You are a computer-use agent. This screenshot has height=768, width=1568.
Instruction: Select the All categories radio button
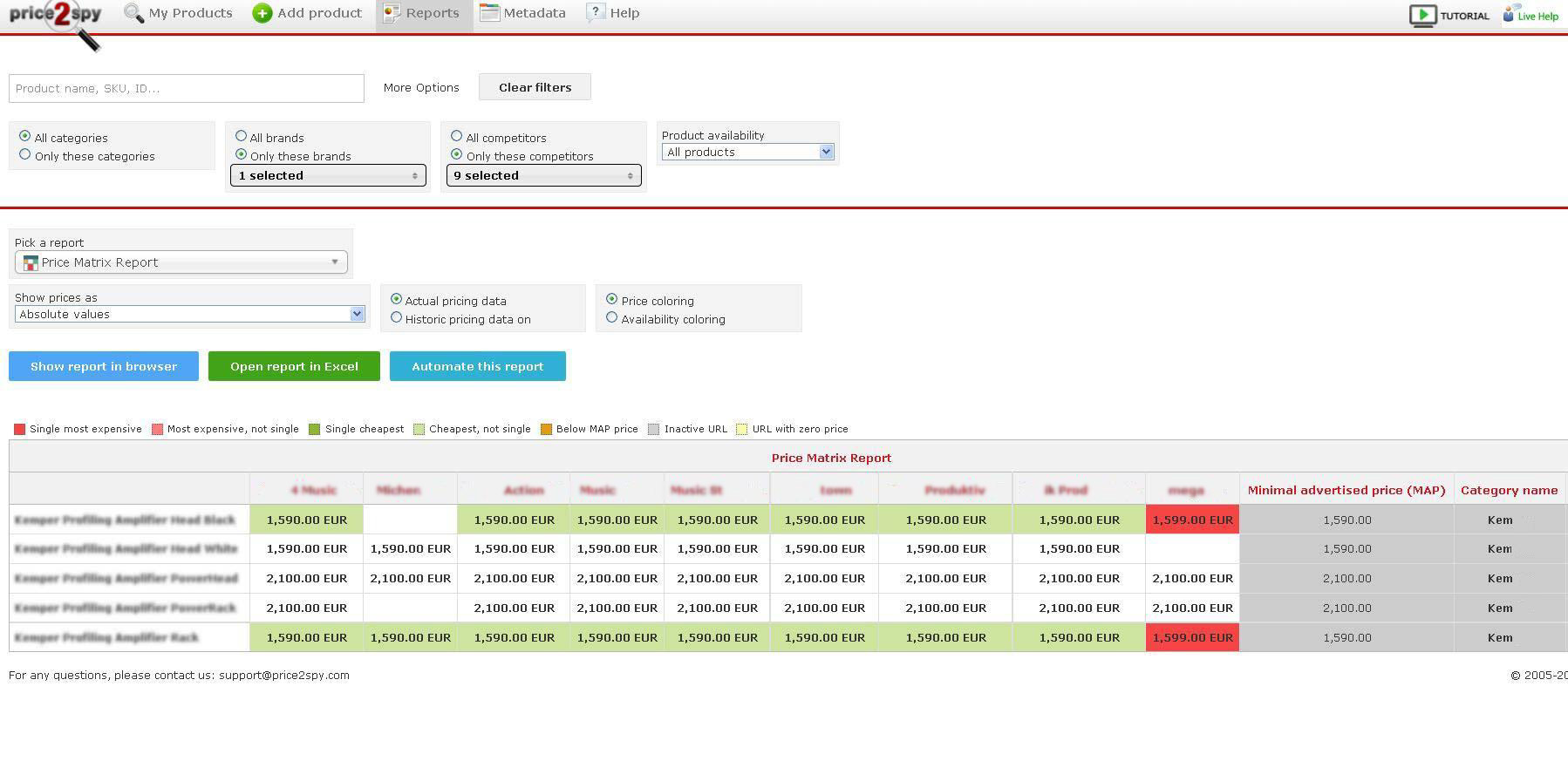click(x=25, y=136)
